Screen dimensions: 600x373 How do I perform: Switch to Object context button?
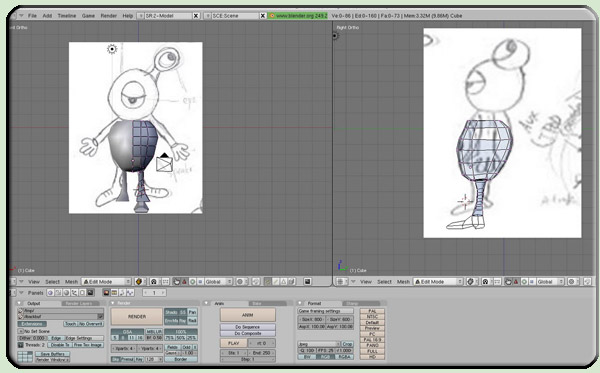point(74,293)
